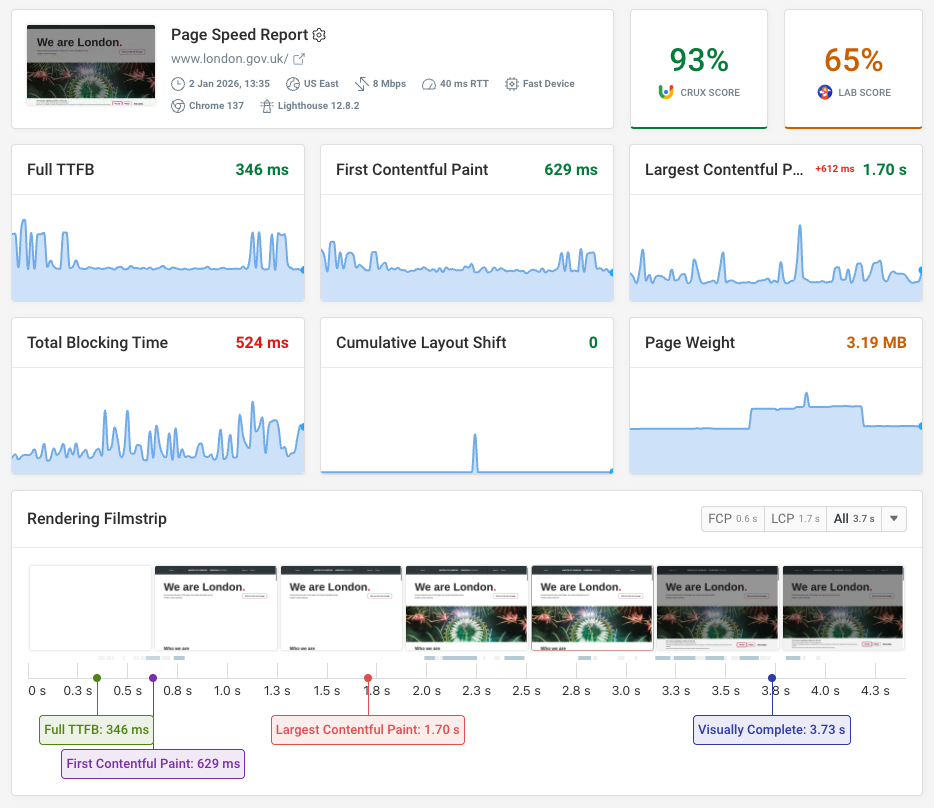Click the Full TTFB: 346 ms label
Viewport: 934px width, 808px height.
95,729
